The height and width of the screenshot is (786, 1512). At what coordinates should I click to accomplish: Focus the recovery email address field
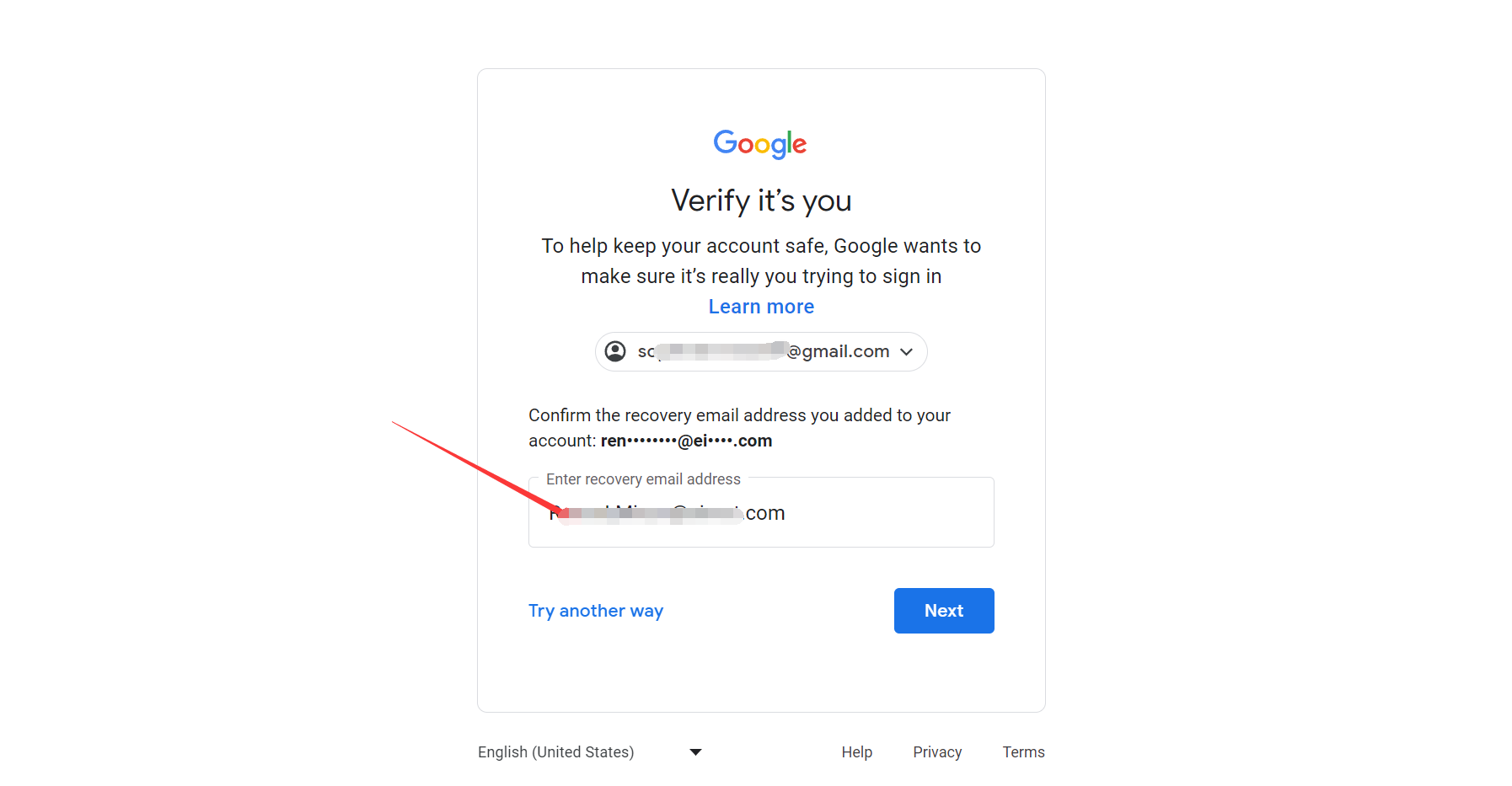click(761, 512)
